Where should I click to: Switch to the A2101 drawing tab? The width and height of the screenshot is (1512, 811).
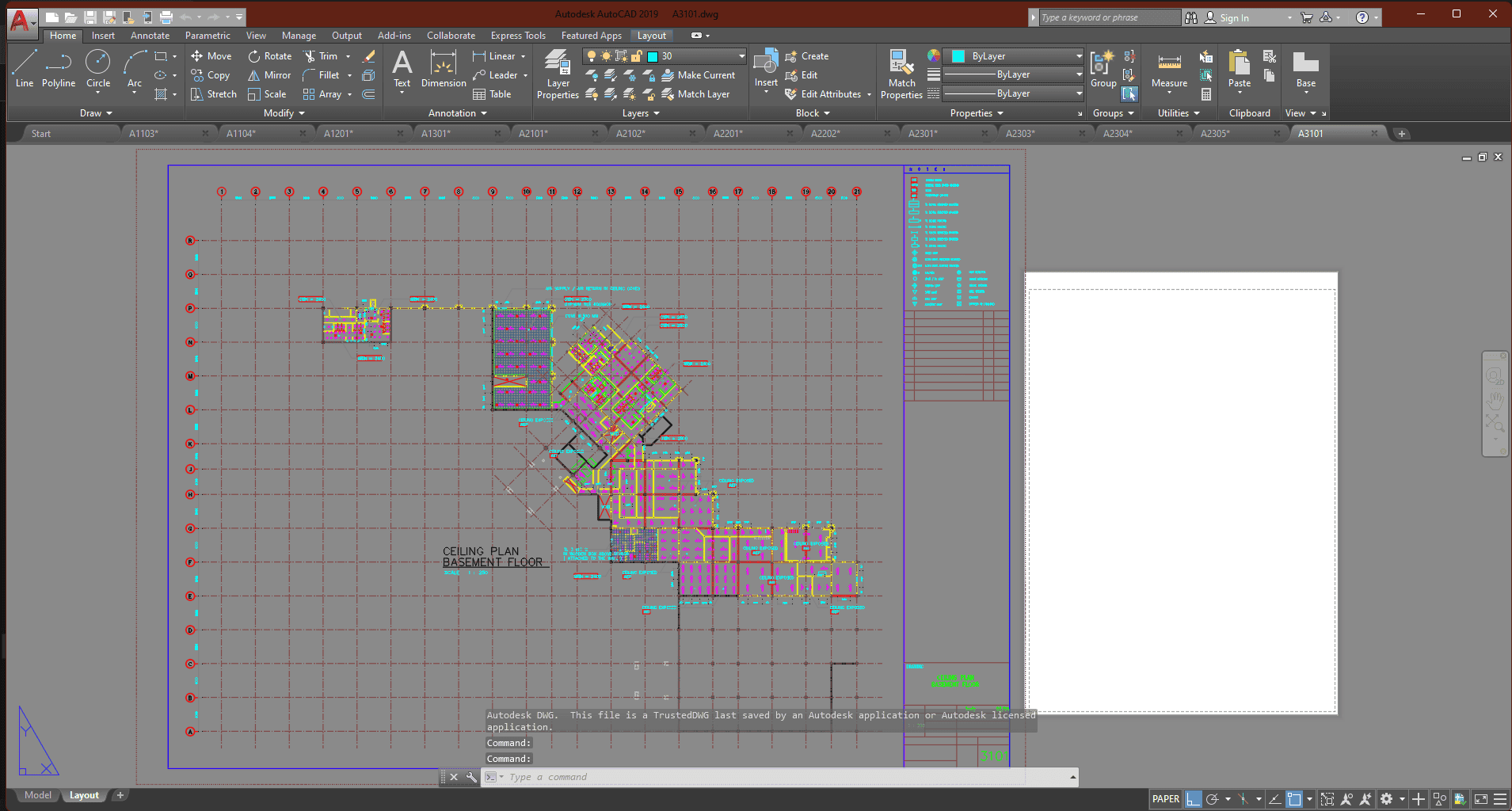(x=533, y=134)
